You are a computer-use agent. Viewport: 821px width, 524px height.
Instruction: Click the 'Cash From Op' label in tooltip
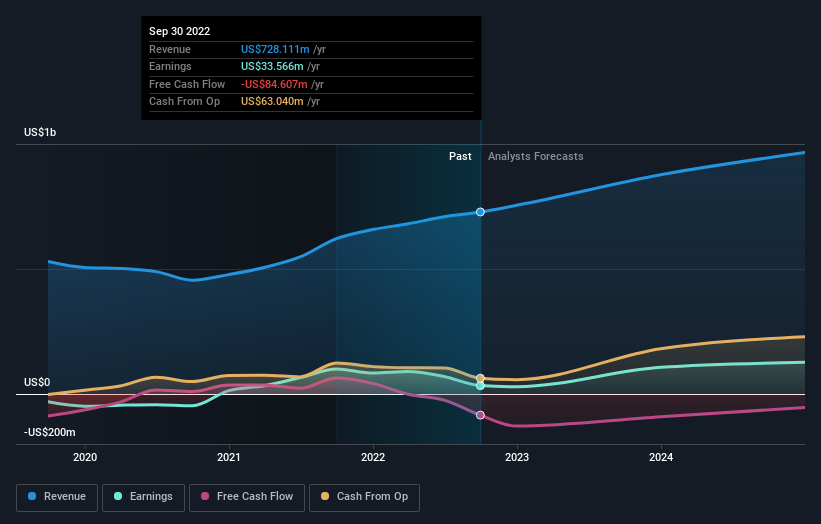coord(184,102)
